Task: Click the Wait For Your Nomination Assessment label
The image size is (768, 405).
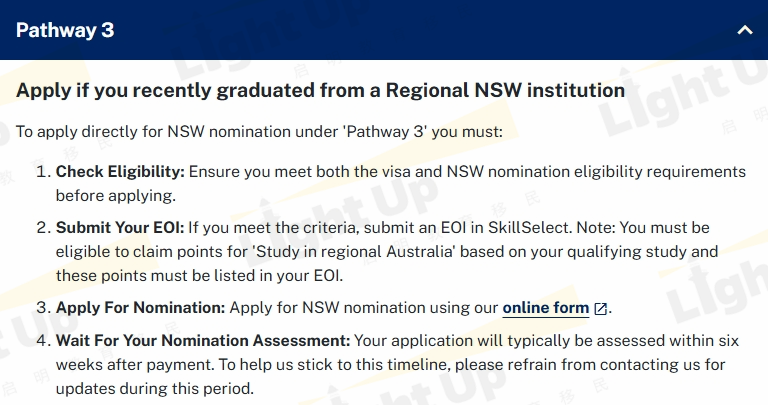Action: pyautogui.click(x=202, y=341)
